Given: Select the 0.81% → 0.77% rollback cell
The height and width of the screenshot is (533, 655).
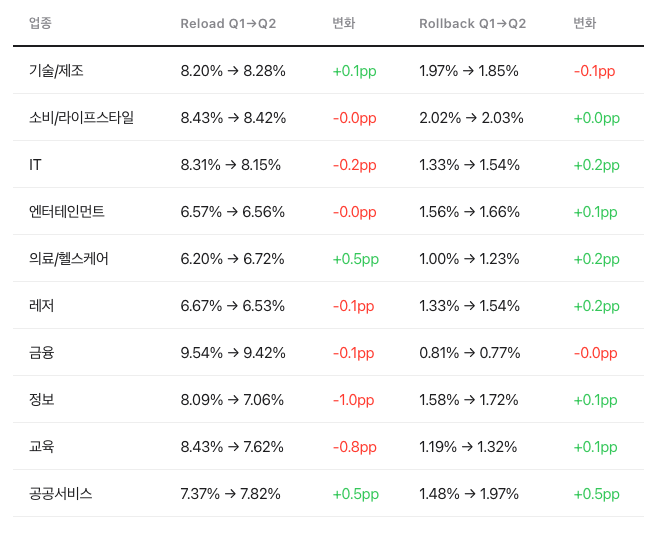Looking at the screenshot, I should click(470, 353).
